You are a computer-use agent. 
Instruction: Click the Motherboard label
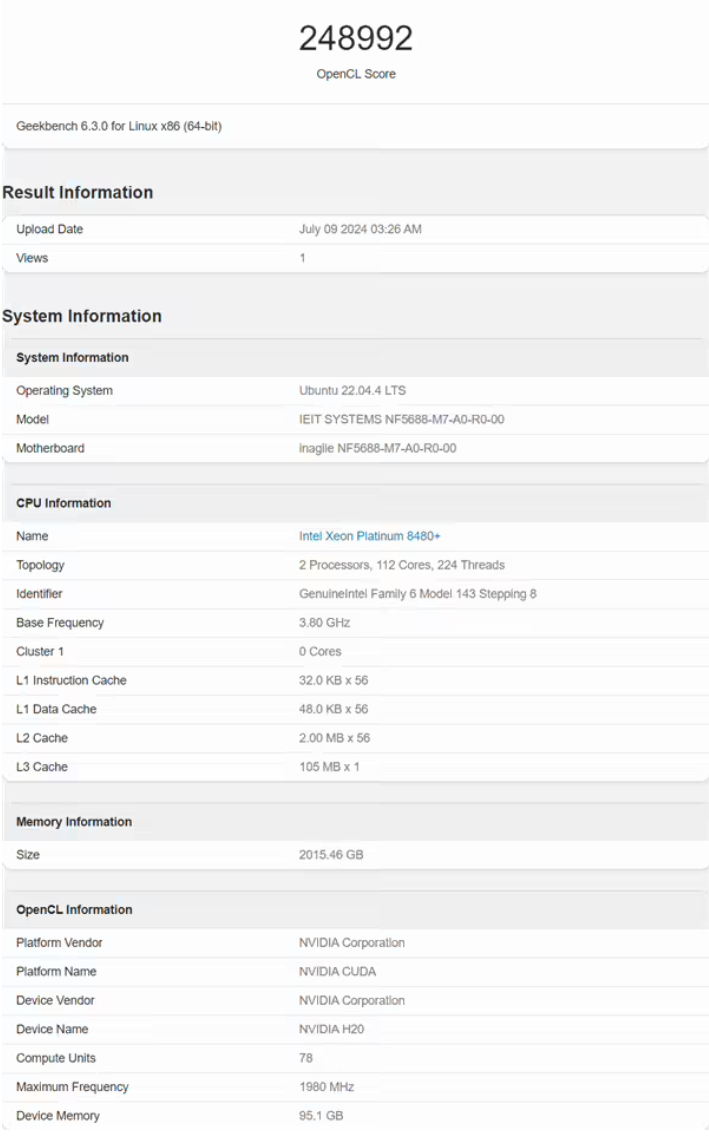(x=50, y=448)
